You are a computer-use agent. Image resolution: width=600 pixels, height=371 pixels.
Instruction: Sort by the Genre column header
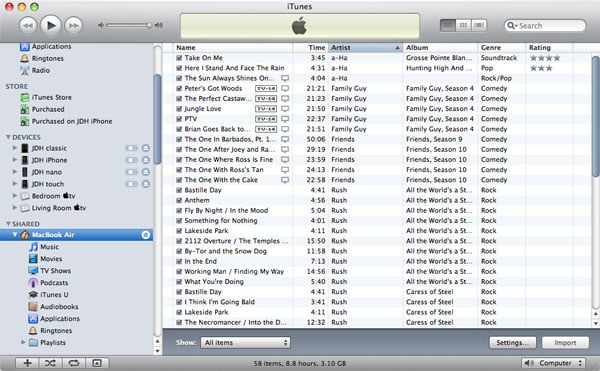click(501, 47)
